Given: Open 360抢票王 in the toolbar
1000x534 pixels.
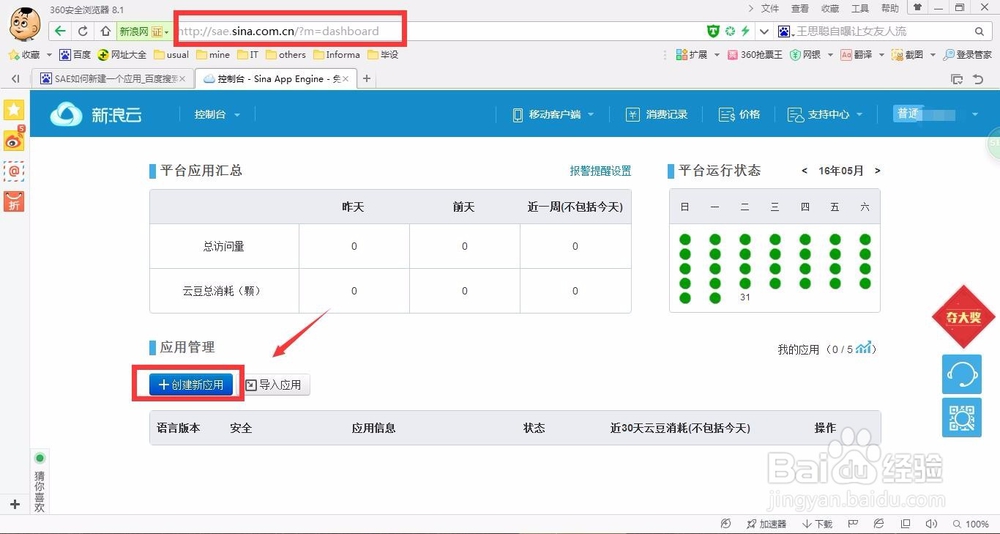Looking at the screenshot, I should click(754, 55).
